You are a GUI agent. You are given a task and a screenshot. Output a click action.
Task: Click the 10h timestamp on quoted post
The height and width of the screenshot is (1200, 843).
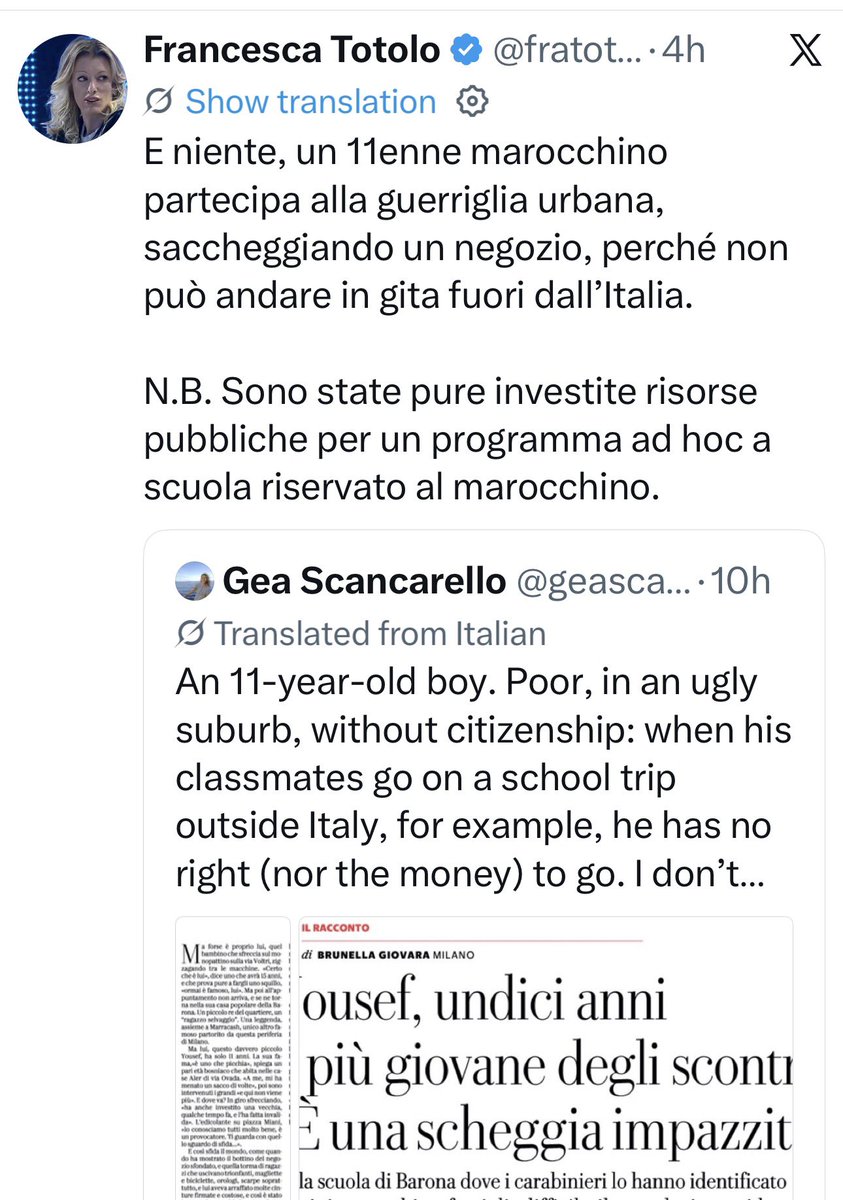tap(744, 582)
